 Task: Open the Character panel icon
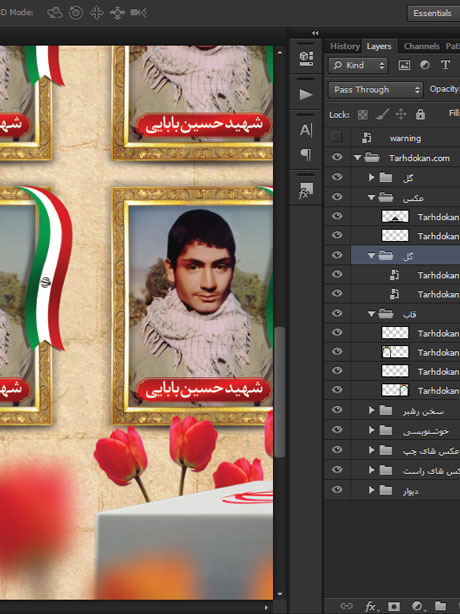point(306,130)
